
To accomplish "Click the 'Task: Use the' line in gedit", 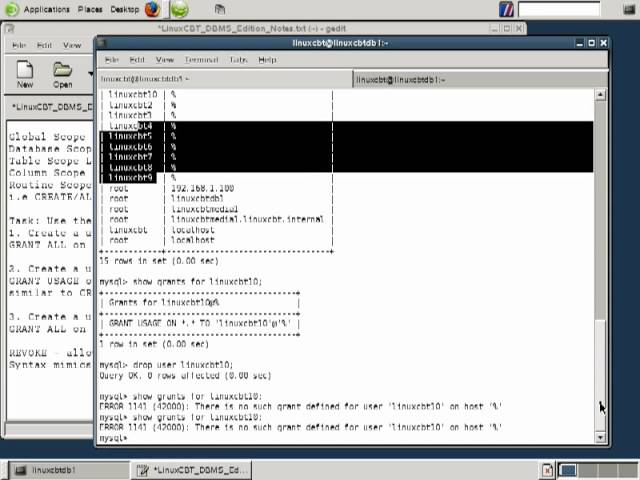I will click(50, 221).
